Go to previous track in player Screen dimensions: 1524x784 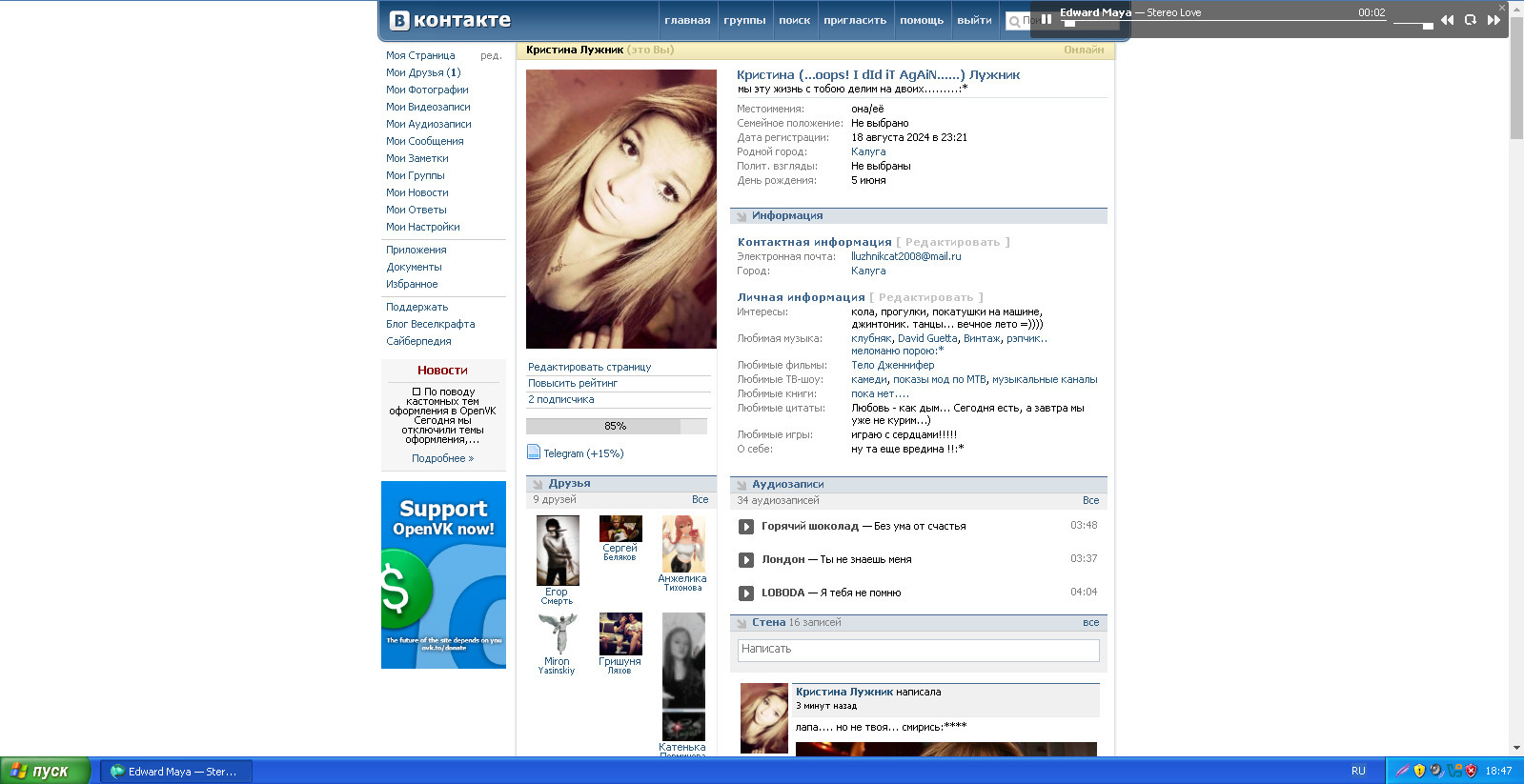1447,20
